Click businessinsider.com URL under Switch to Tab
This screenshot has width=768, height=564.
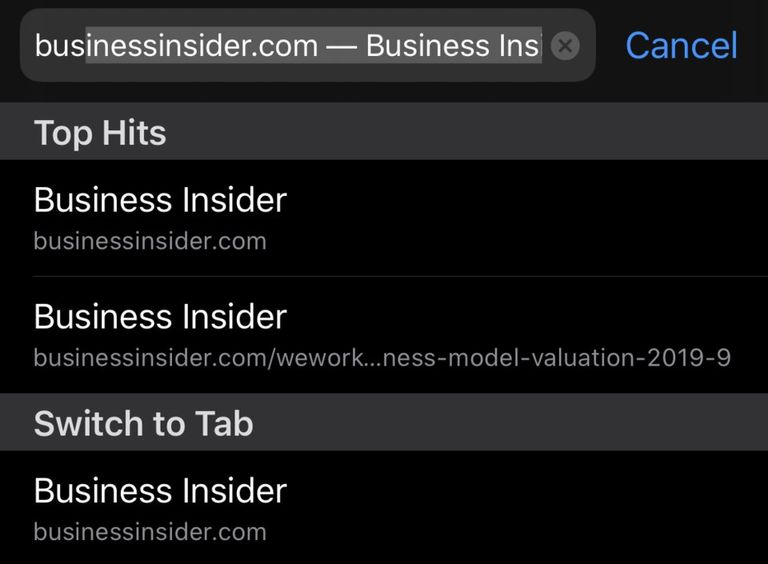click(x=150, y=531)
